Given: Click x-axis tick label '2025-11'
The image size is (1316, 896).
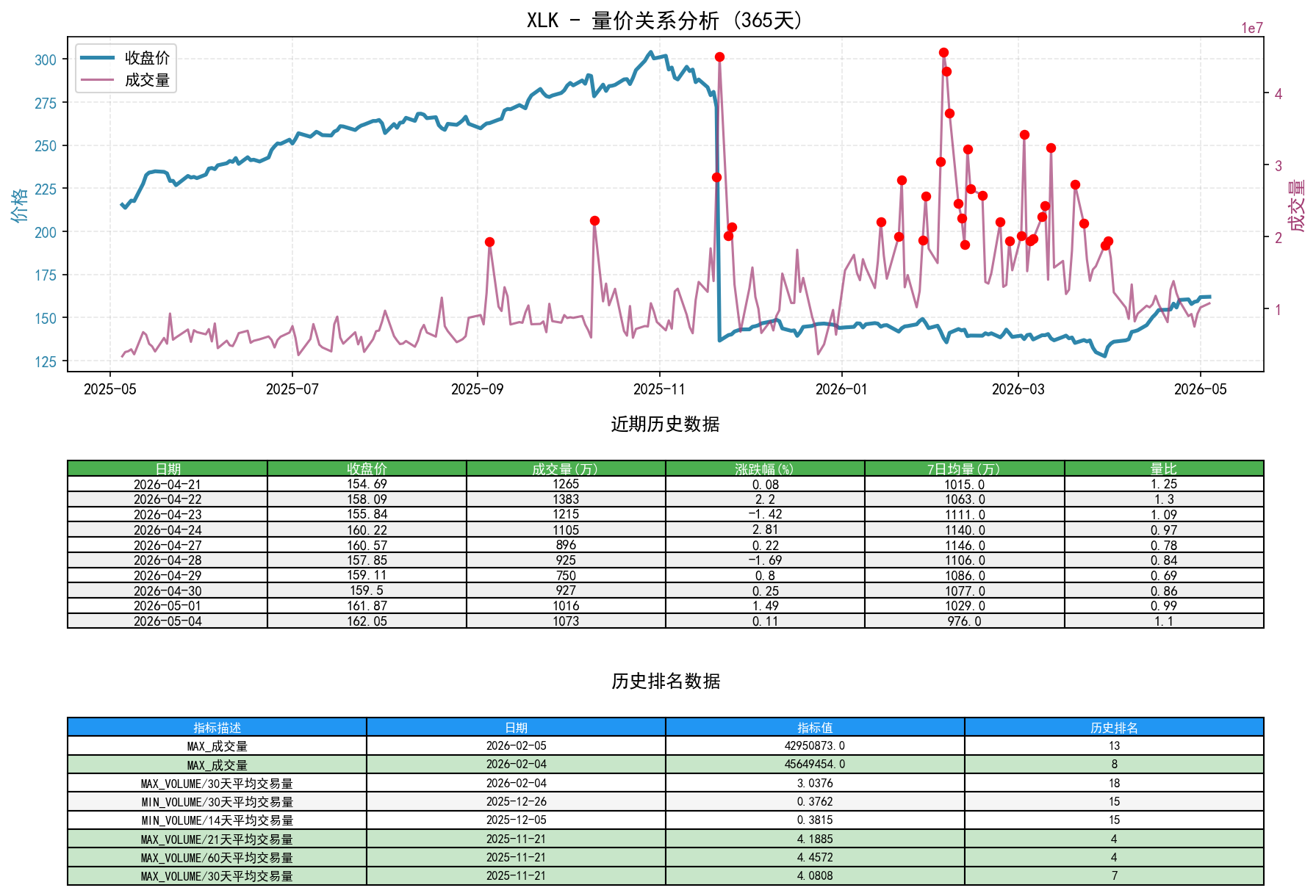Looking at the screenshot, I should pyautogui.click(x=660, y=389).
